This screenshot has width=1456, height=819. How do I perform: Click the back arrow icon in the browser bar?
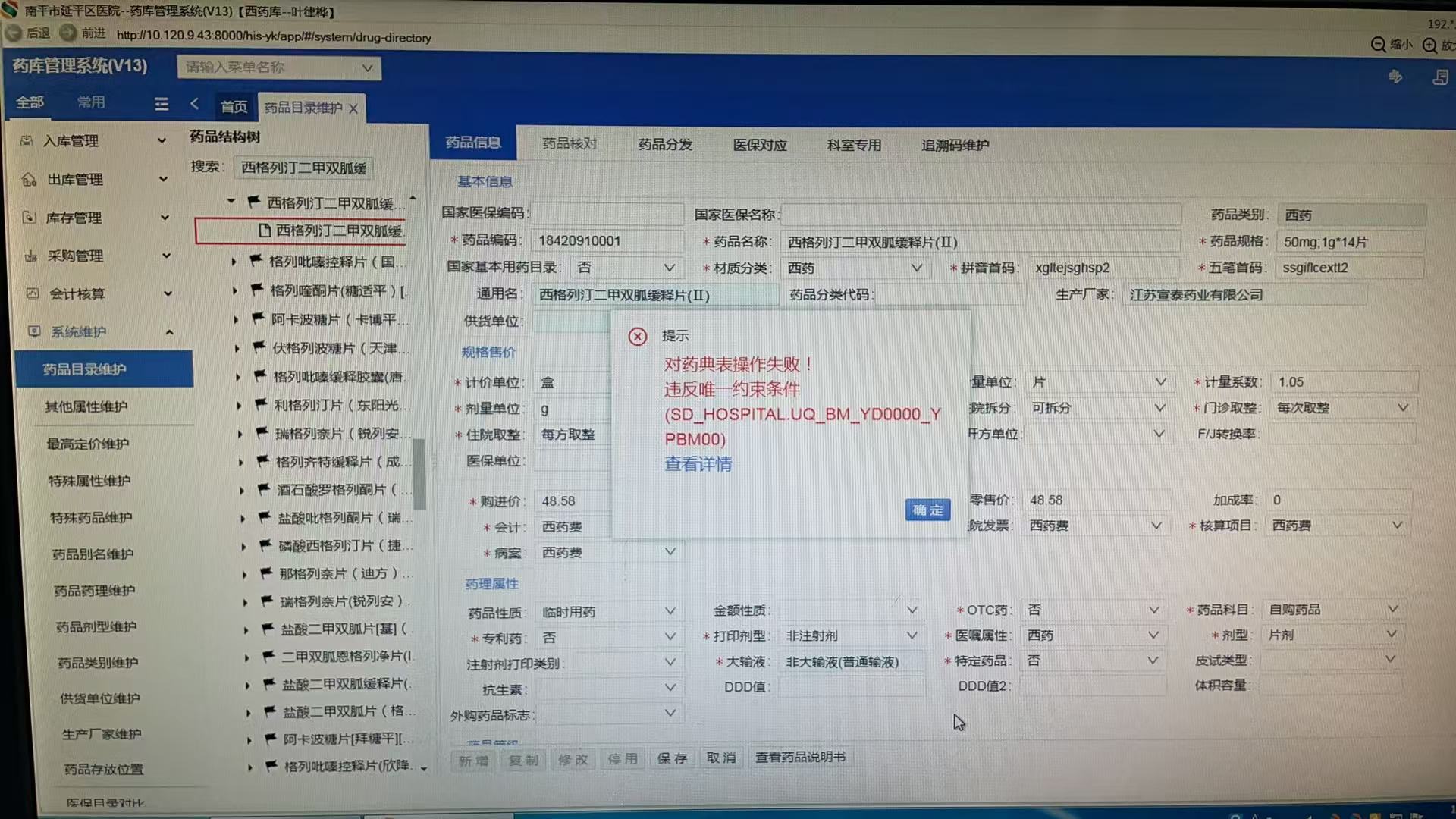click(13, 33)
